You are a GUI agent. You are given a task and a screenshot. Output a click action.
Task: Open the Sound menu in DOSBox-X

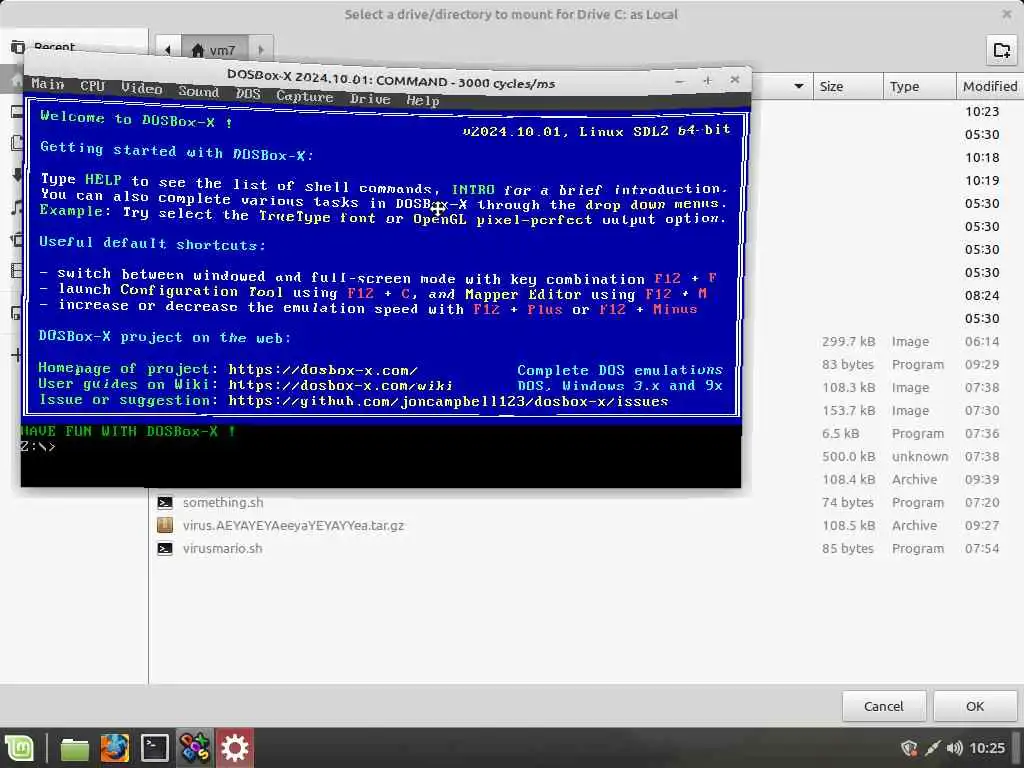(x=199, y=91)
